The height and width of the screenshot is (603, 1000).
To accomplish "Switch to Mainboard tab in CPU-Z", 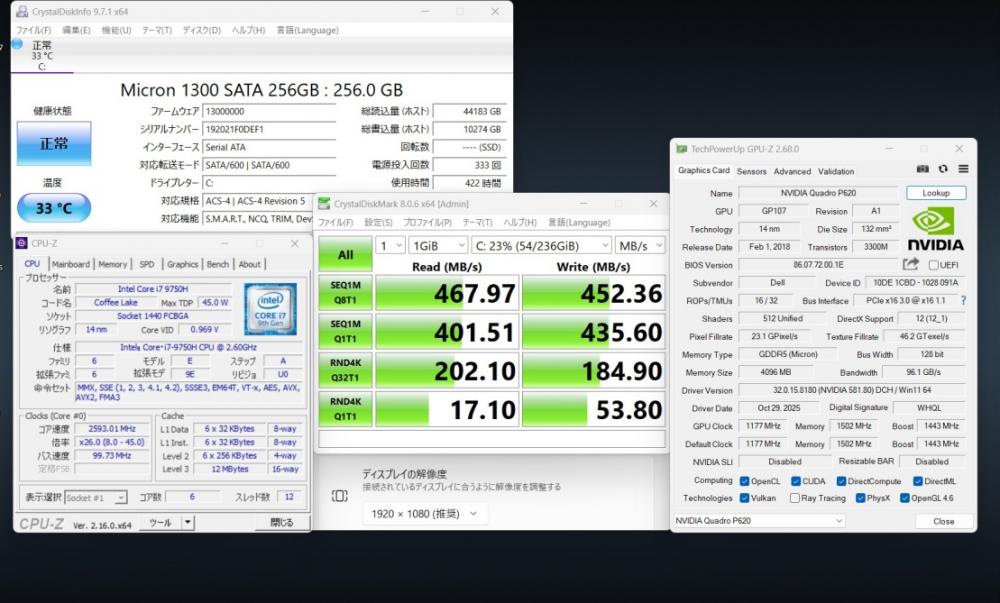I will pos(71,264).
